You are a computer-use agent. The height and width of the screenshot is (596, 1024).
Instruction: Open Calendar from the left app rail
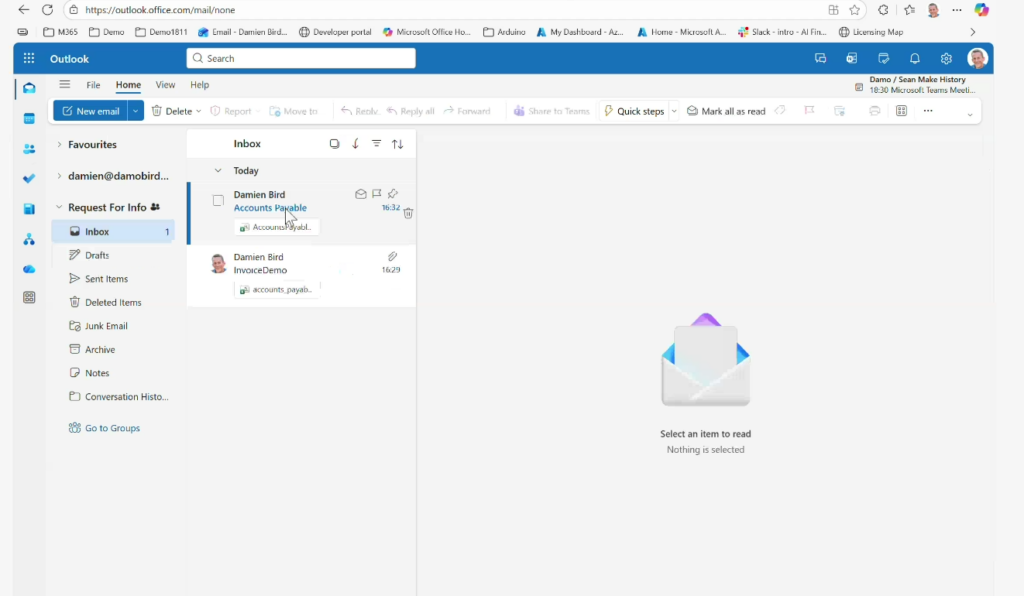(29, 118)
